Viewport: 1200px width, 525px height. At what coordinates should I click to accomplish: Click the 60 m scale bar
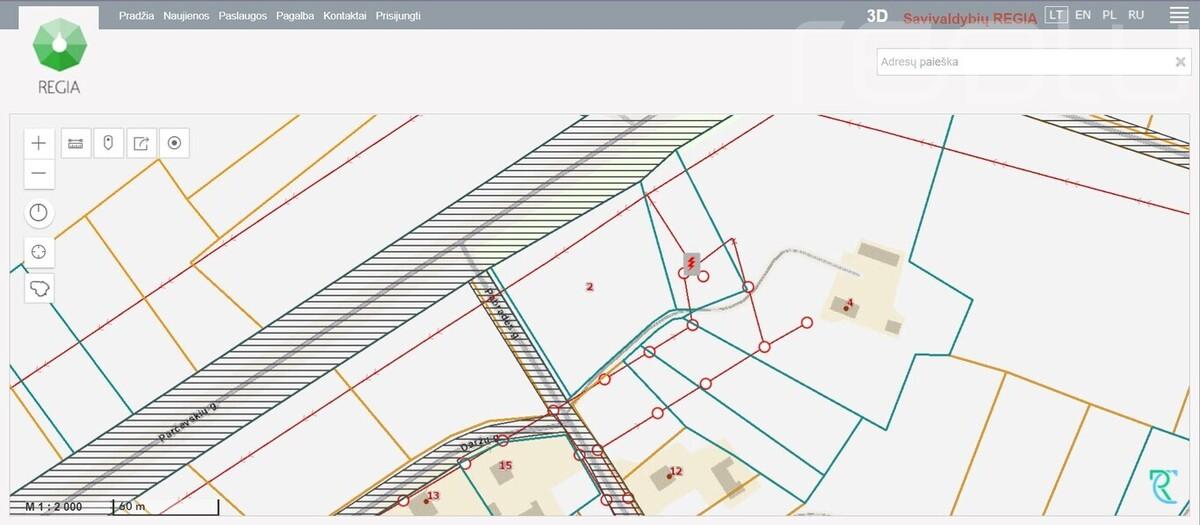pos(165,507)
